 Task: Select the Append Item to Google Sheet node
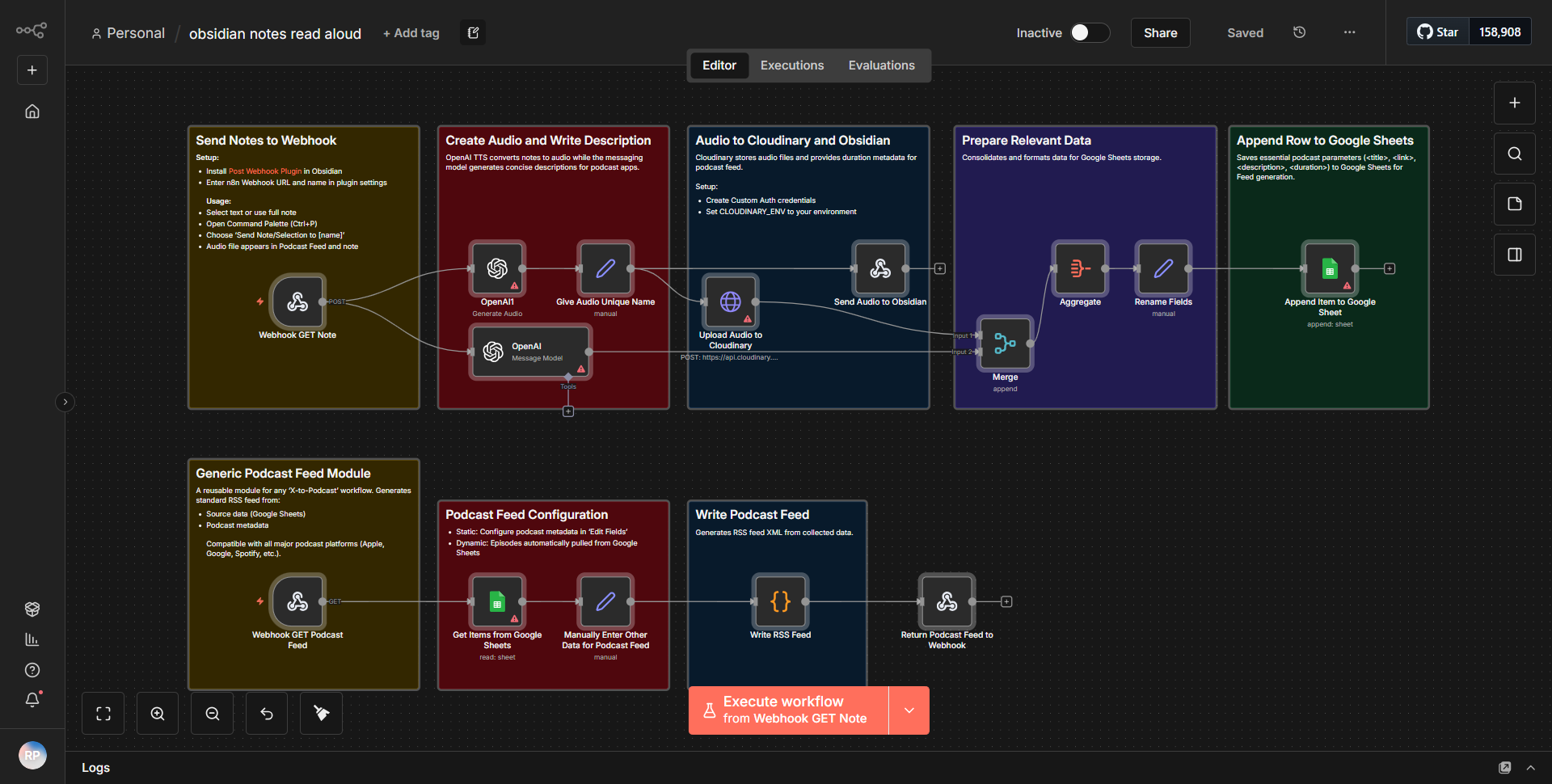pos(1330,268)
